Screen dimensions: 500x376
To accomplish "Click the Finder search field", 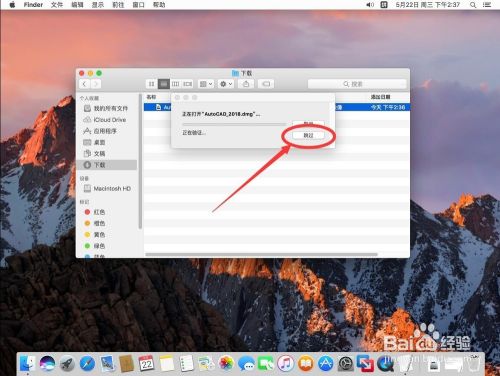I will [x=357, y=84].
